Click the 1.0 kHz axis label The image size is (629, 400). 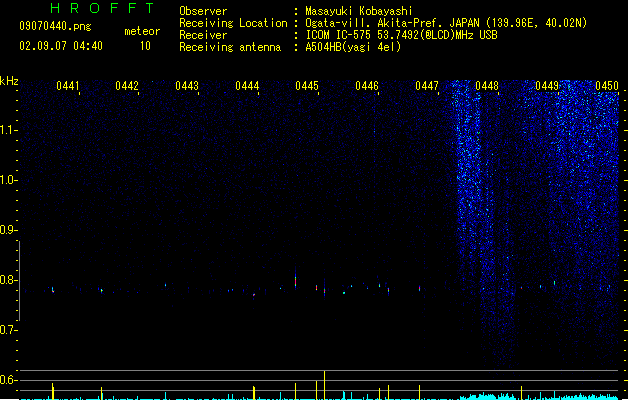(8, 180)
